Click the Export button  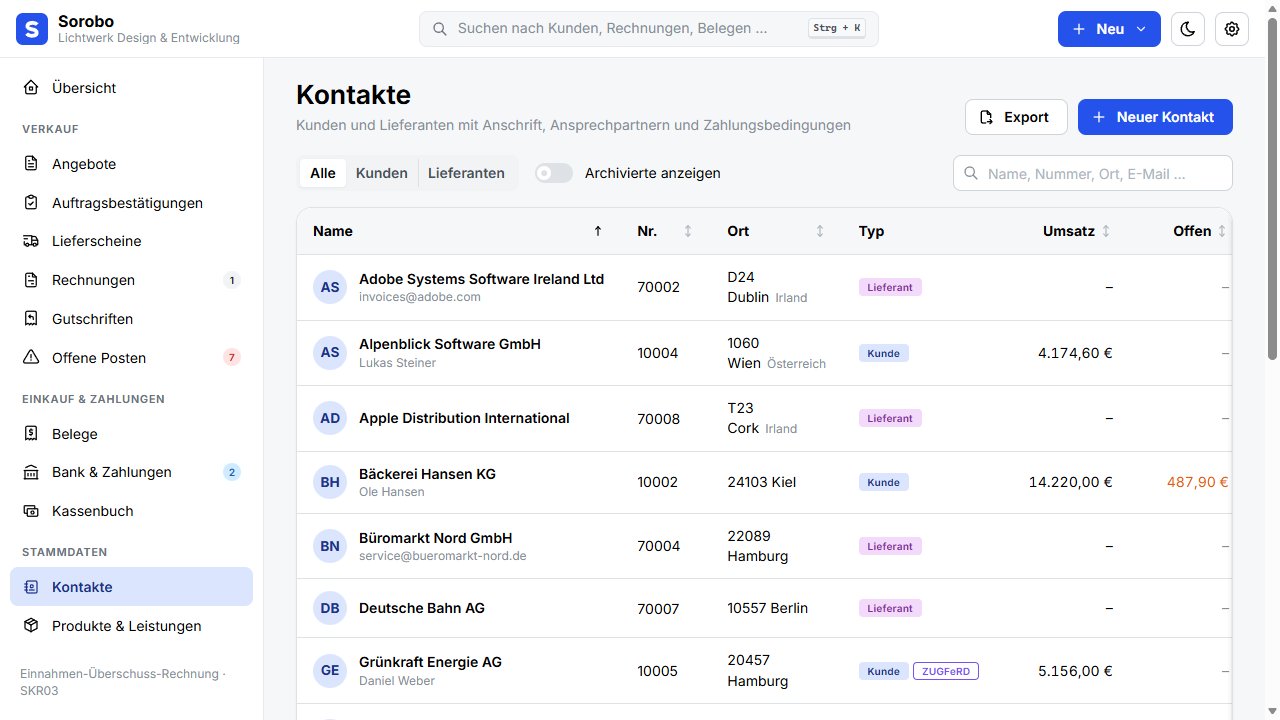(1016, 117)
